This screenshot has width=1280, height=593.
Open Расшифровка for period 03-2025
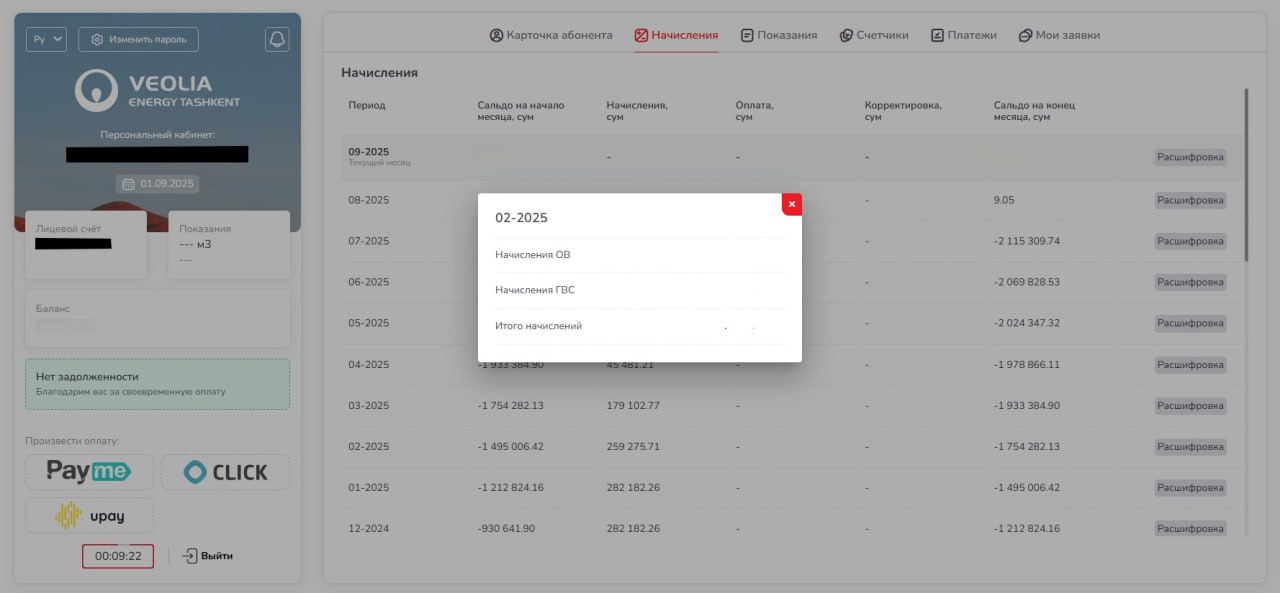1190,405
